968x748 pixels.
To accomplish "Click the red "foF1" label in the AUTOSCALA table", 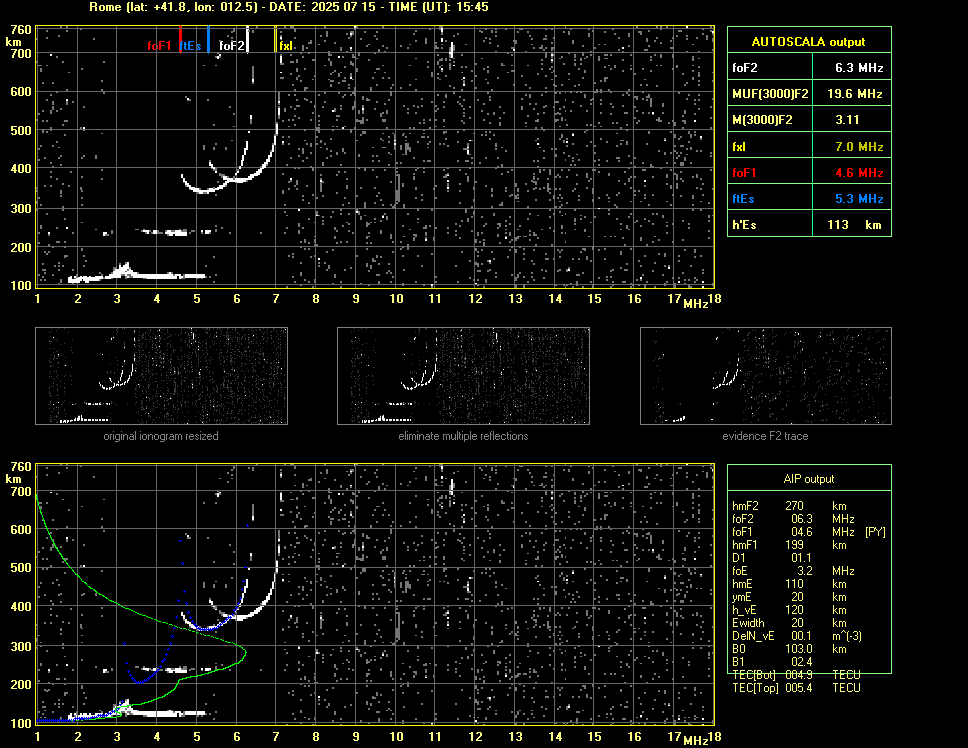I will coord(744,173).
